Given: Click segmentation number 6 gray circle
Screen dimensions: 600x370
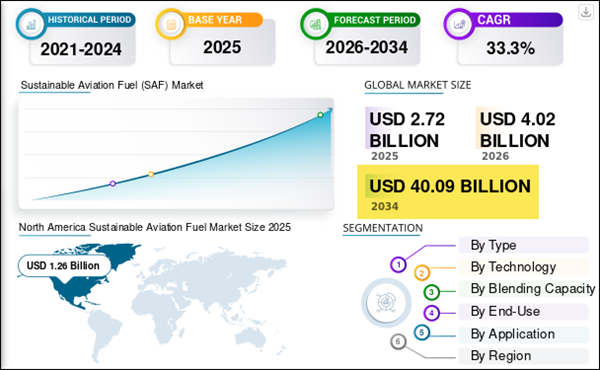Looking at the screenshot, I should click(x=398, y=341).
